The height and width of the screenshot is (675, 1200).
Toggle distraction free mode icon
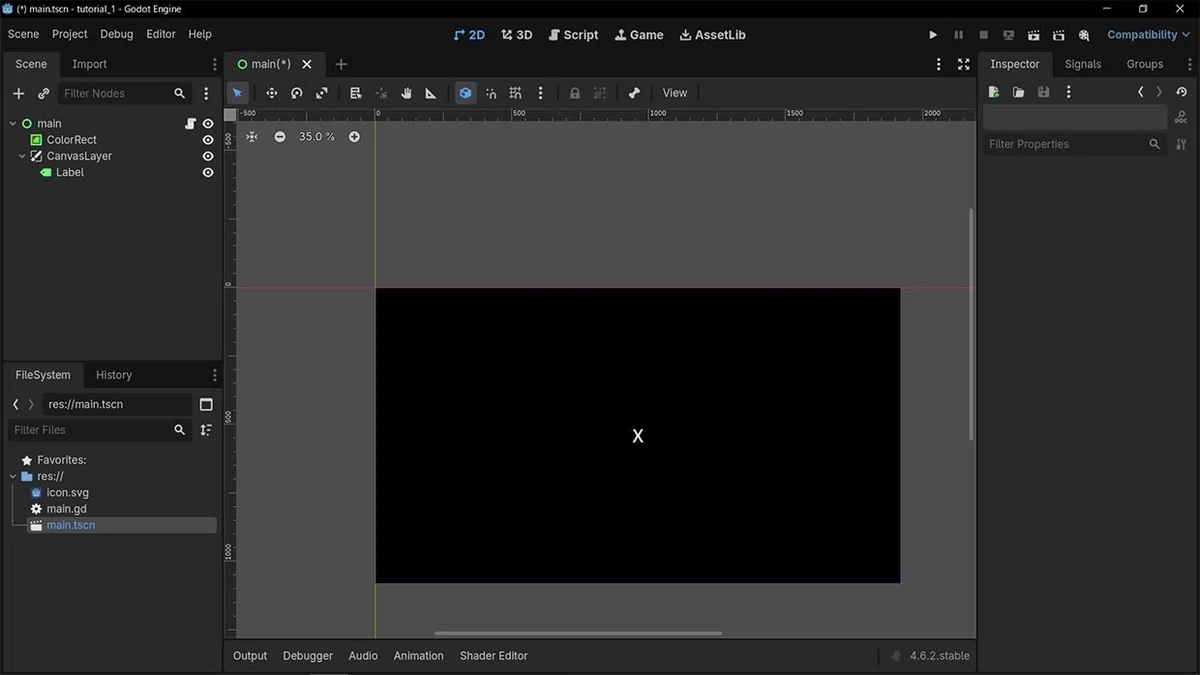pos(963,64)
